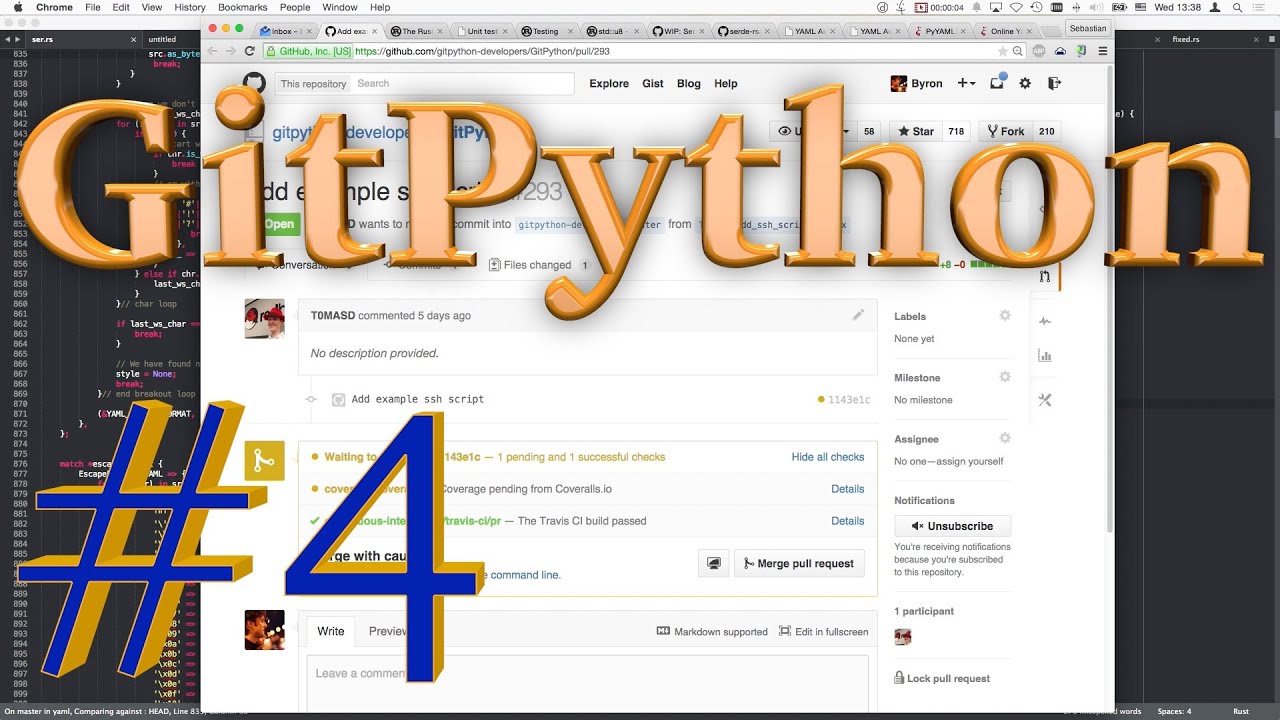This screenshot has width=1280, height=720.
Task: Open commit 1143e1c link
Action: click(x=849, y=399)
